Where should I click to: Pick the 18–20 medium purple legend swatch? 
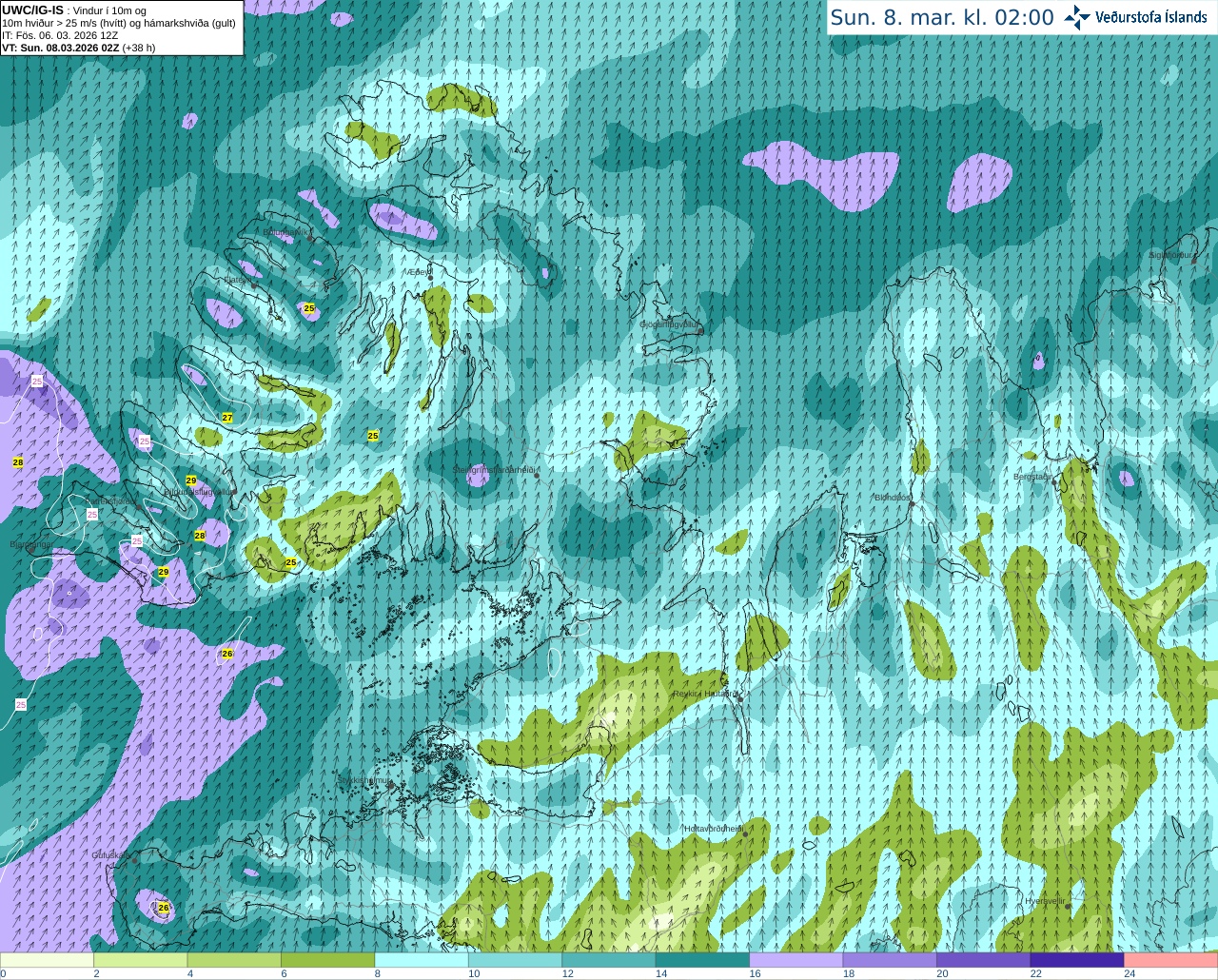click(890, 960)
